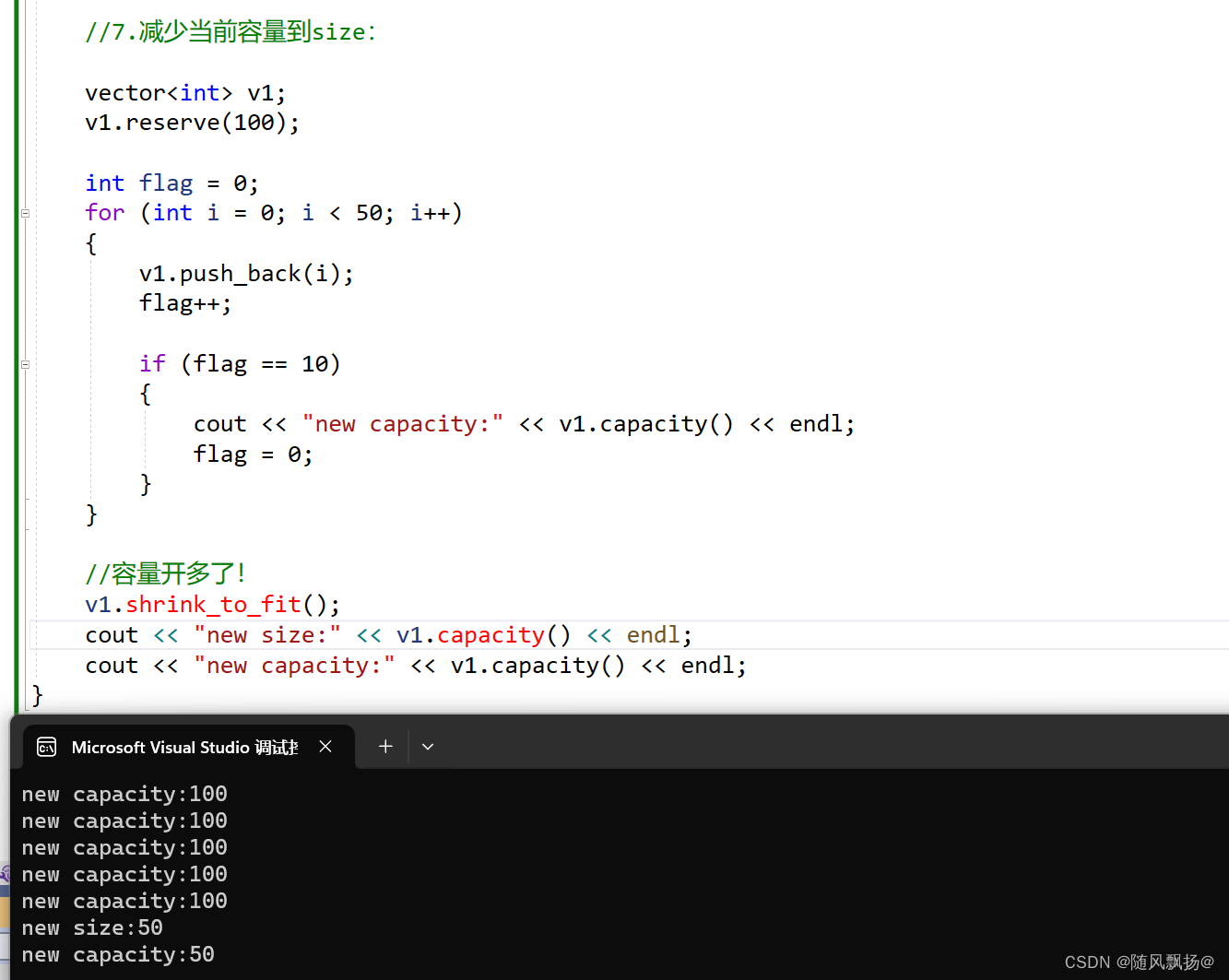
Task: Close the Microsoft Visual Studio console tab
Action: [x=325, y=747]
